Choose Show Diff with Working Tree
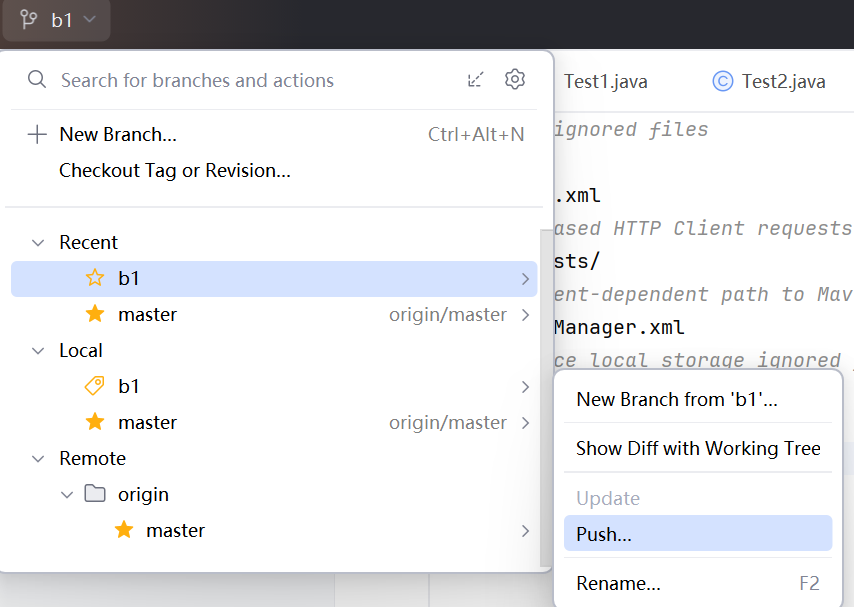This screenshot has height=607, width=854. coord(698,448)
